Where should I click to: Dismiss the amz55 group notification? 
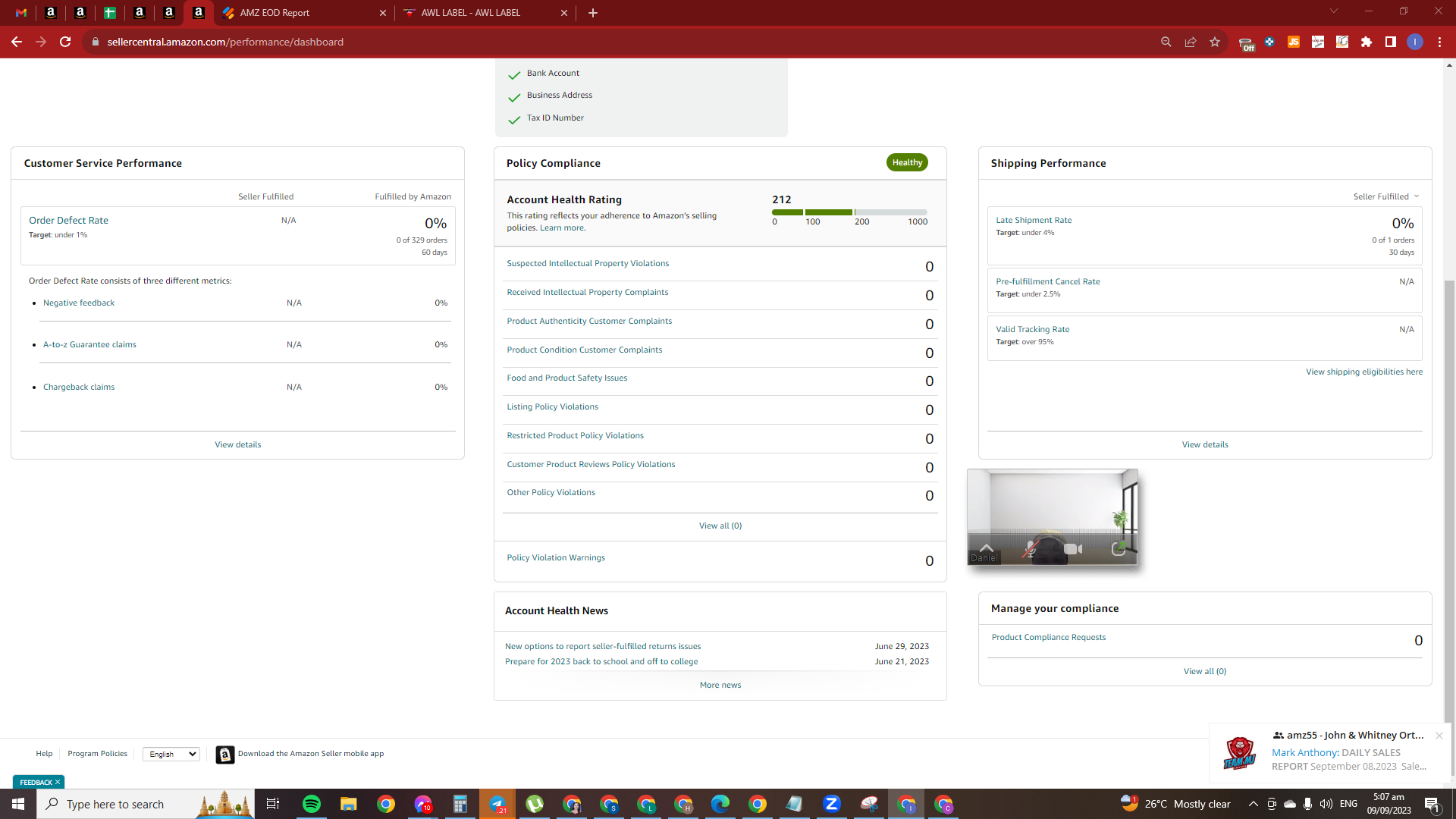point(1439,736)
